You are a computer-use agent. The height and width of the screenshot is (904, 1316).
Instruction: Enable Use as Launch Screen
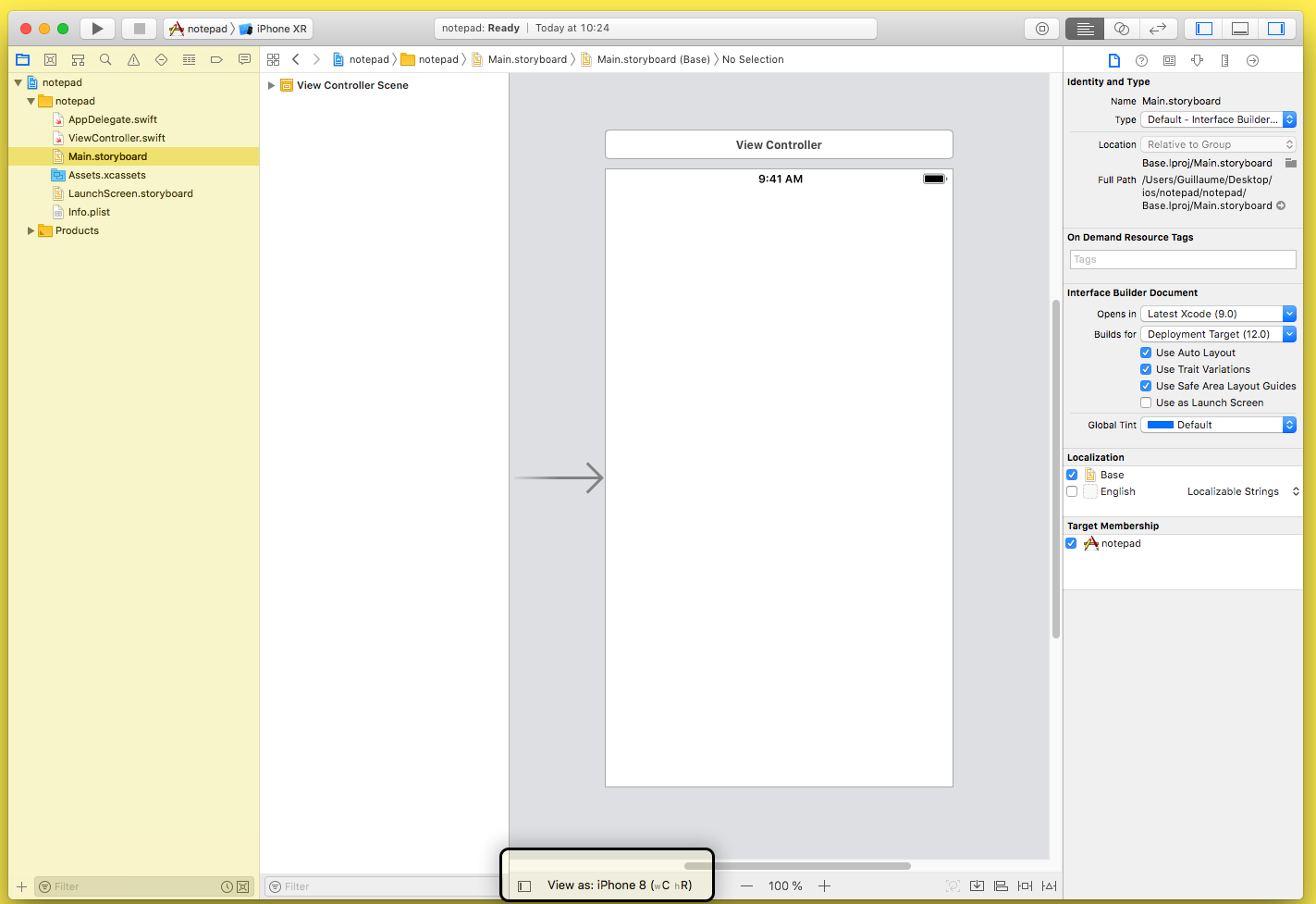[1146, 402]
